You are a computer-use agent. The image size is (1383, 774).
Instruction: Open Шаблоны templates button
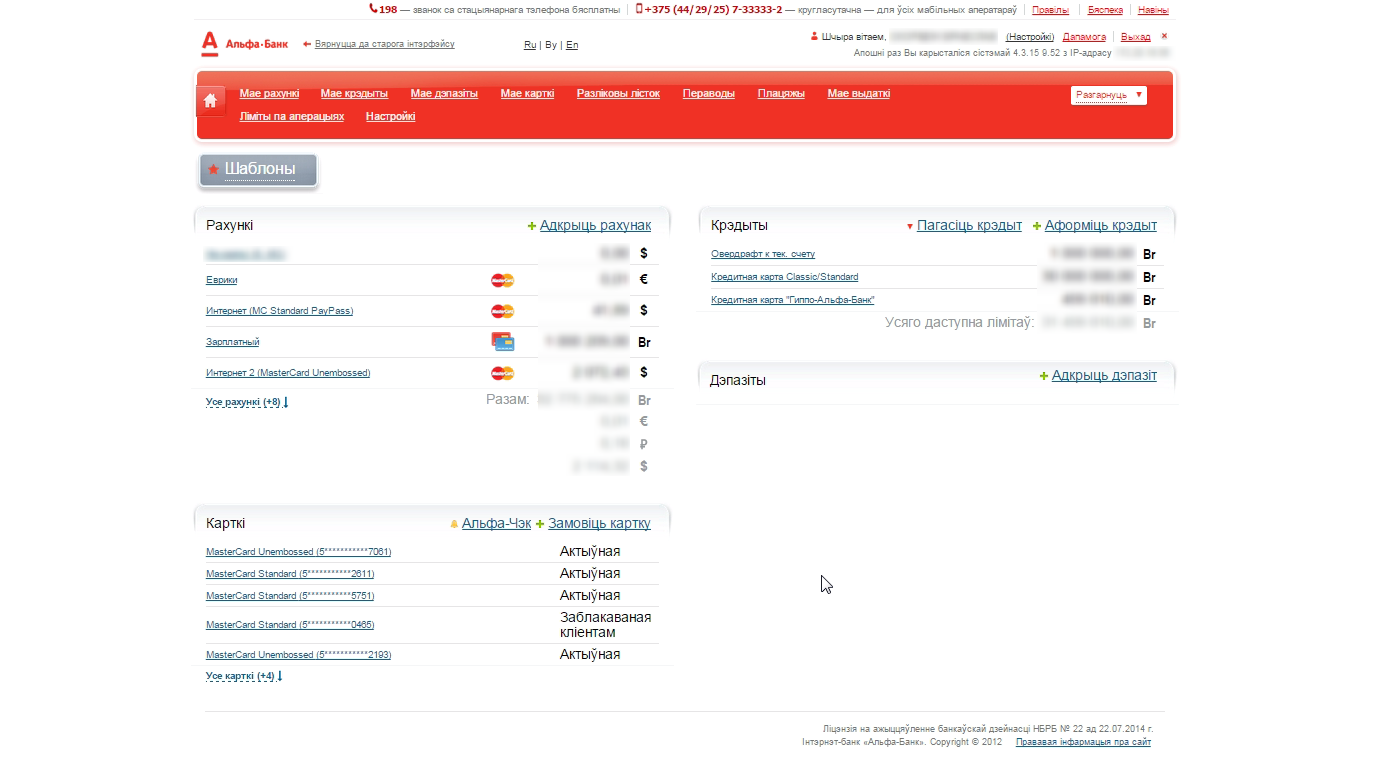[x=258, y=170]
